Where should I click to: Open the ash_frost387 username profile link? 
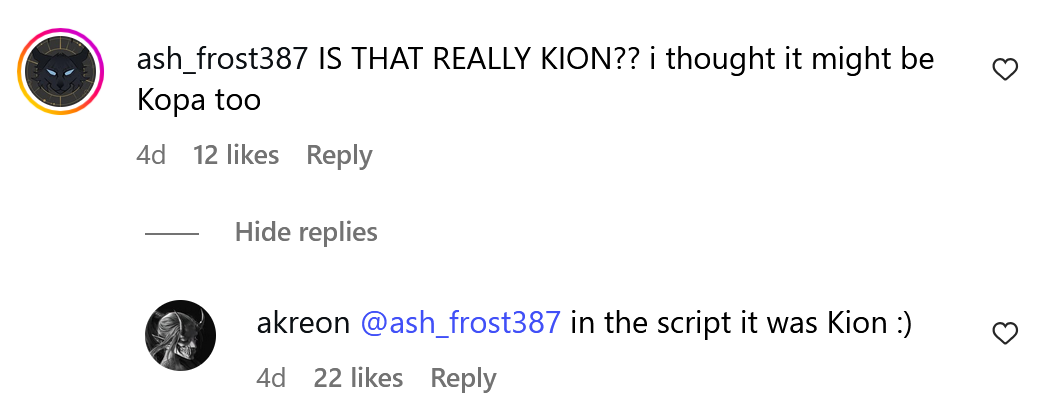pos(221,59)
